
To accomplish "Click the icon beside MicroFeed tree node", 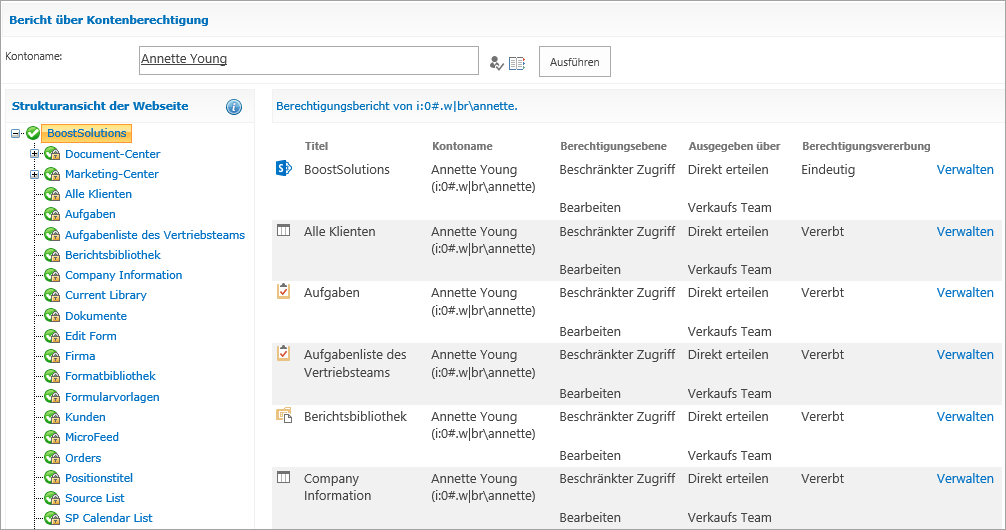I will (x=52, y=437).
